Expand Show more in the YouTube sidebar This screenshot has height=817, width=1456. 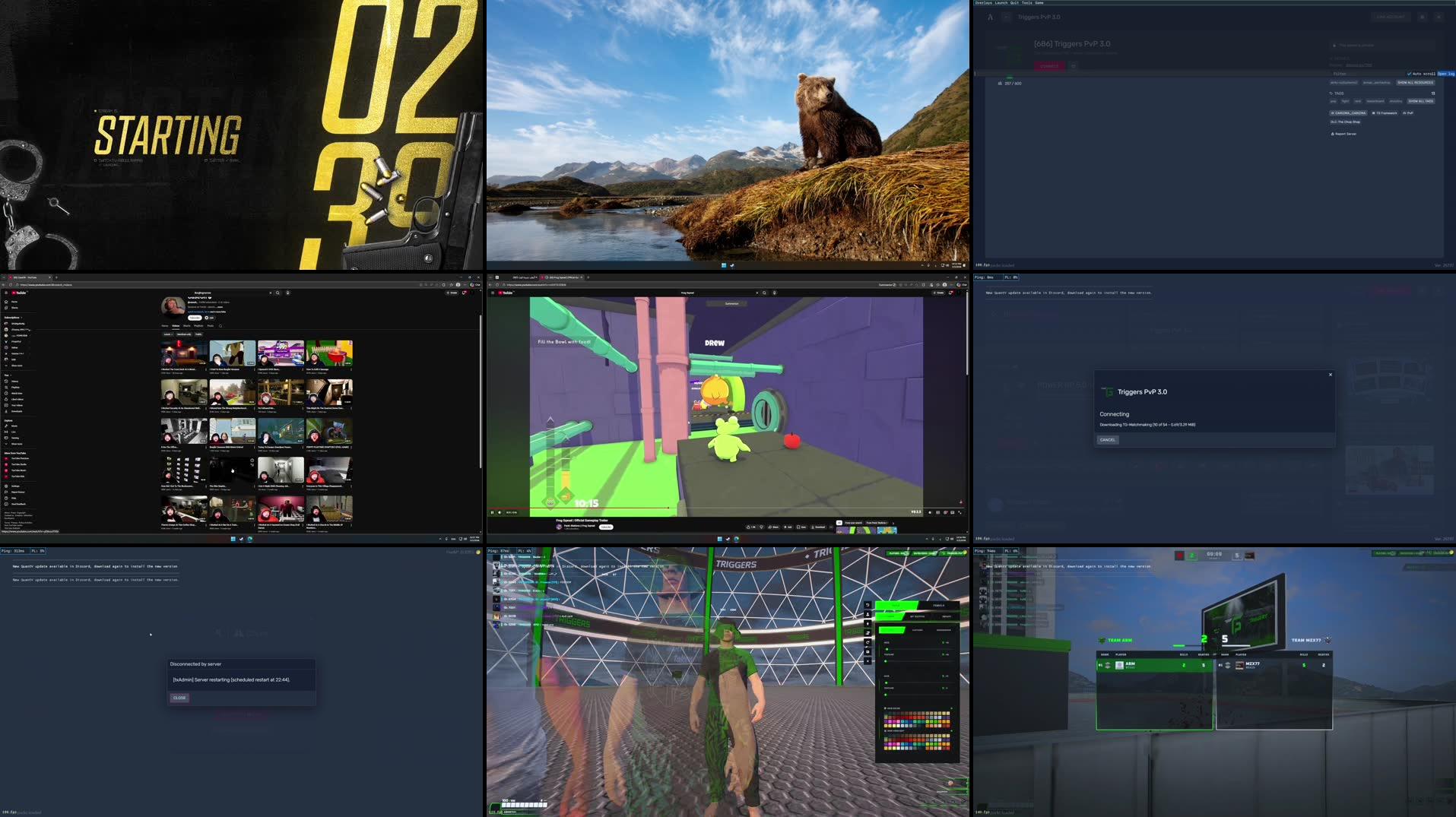pos(15,365)
